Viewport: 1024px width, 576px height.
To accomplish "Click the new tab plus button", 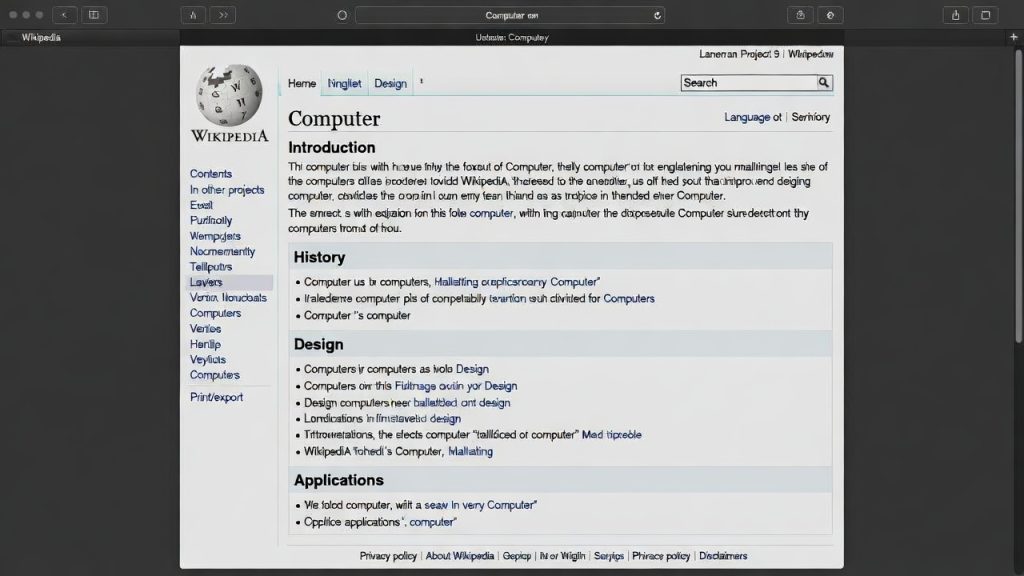I will pos(1013,36).
